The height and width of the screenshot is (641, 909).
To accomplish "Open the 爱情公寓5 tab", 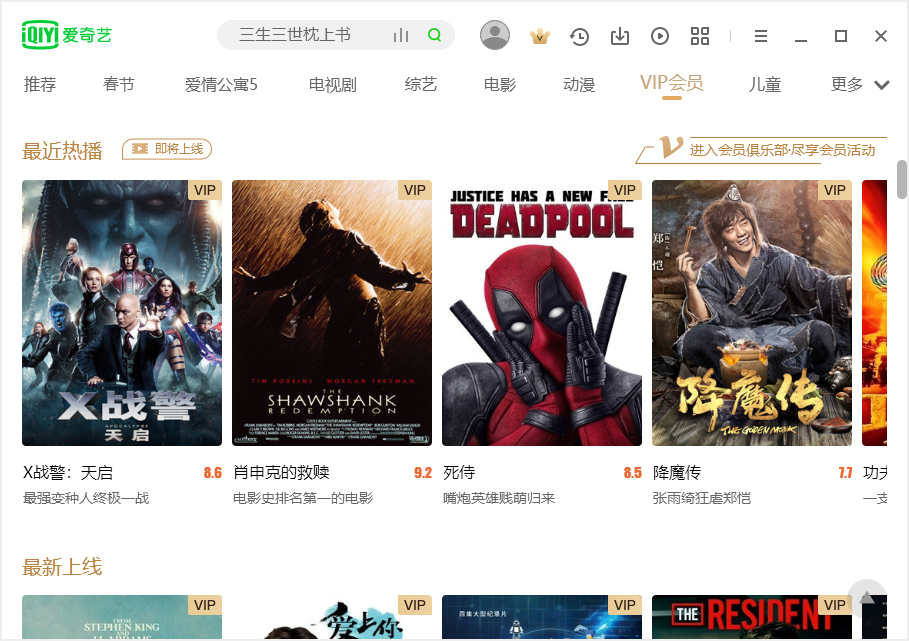I will (221, 85).
